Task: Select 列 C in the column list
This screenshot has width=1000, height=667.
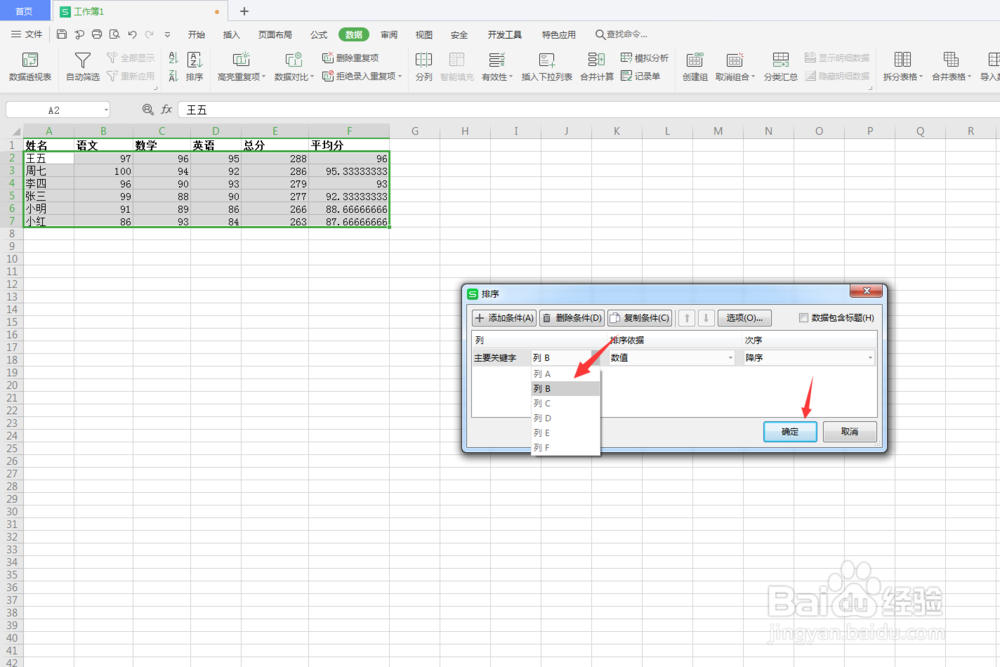Action: pyautogui.click(x=566, y=403)
